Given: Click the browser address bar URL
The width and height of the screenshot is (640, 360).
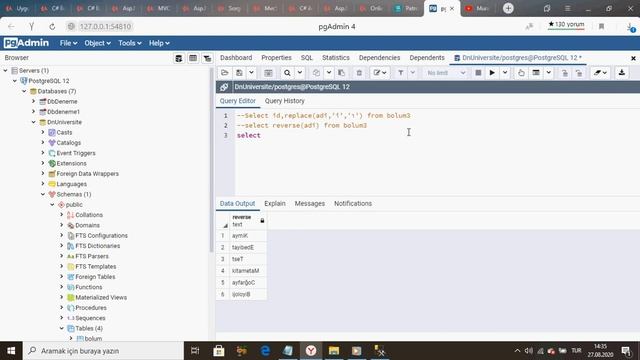Looking at the screenshot, I should [105, 27].
